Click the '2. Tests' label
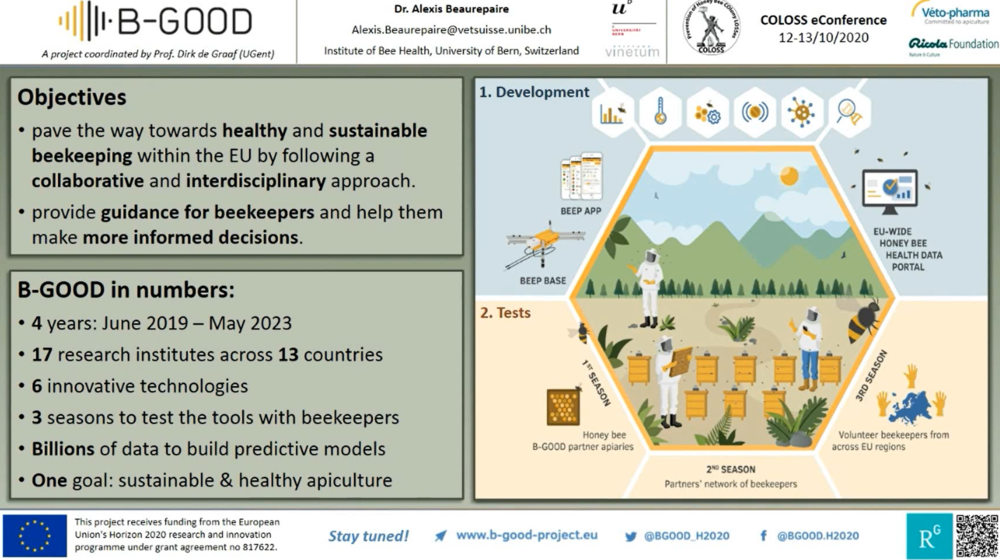1000x560 pixels. point(505,313)
